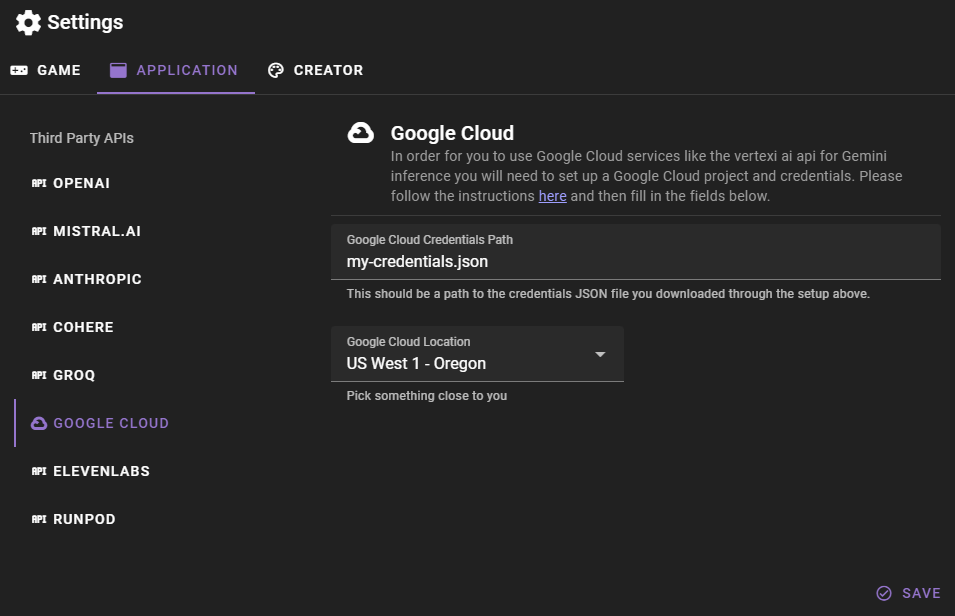955x616 pixels.
Task: Click the ANTHROPIC API icon
Action: click(x=39, y=278)
